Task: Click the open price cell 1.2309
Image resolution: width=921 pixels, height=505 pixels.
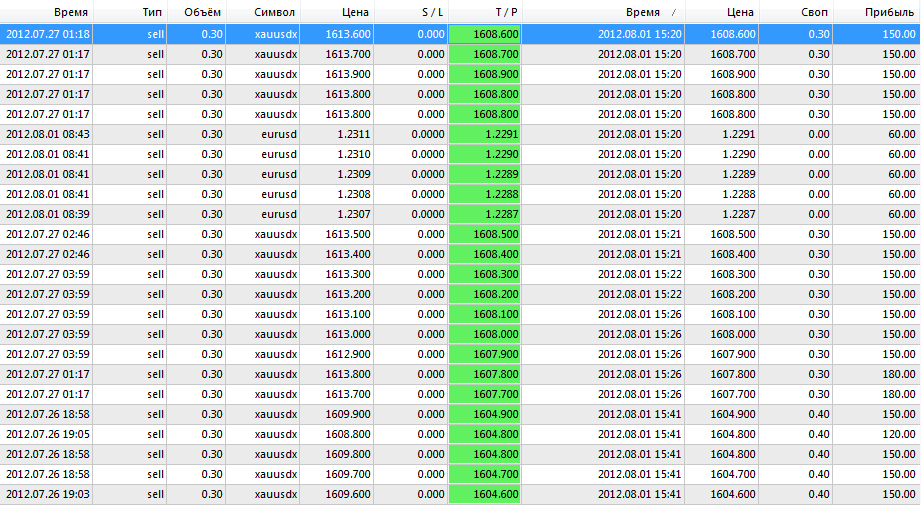Action: [337, 174]
